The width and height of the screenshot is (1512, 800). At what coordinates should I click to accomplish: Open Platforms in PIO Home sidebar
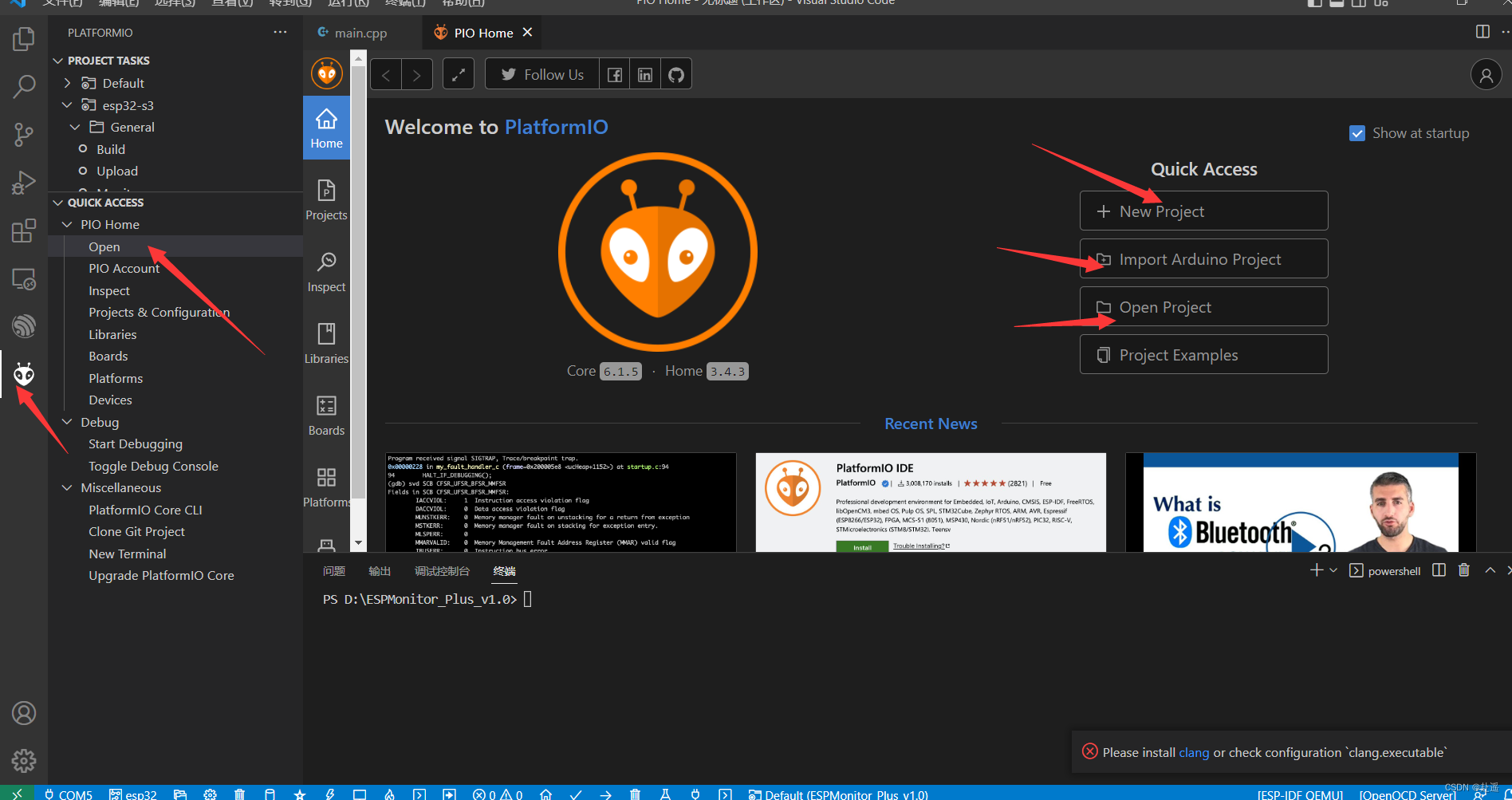click(326, 487)
